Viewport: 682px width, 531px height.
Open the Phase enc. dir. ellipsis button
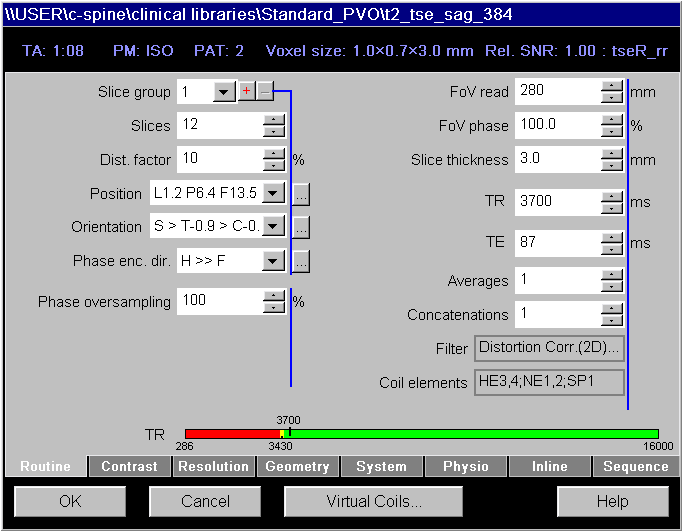pyautogui.click(x=301, y=261)
